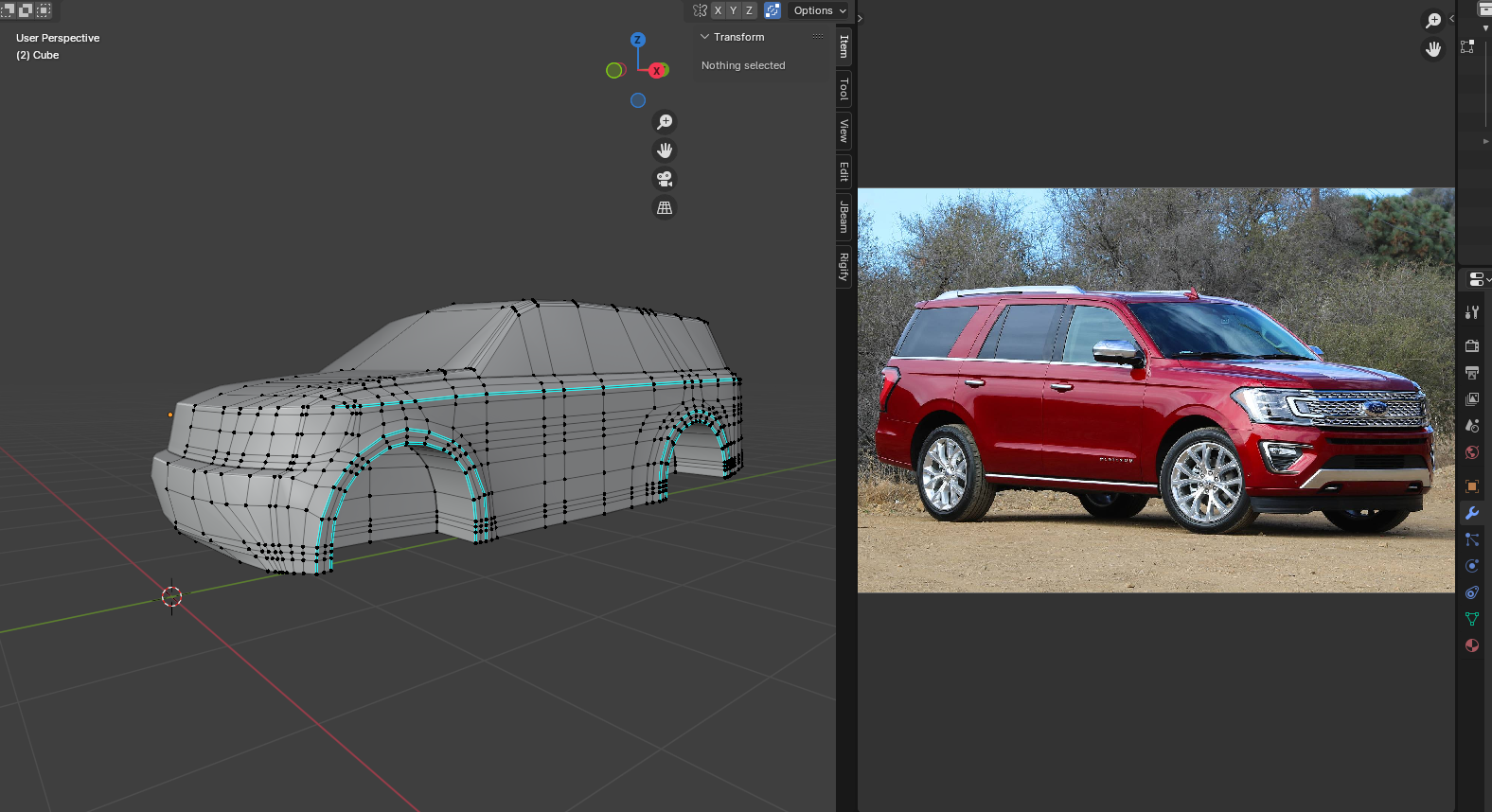
Task: Toggle auto merge vertices button
Action: (773, 10)
